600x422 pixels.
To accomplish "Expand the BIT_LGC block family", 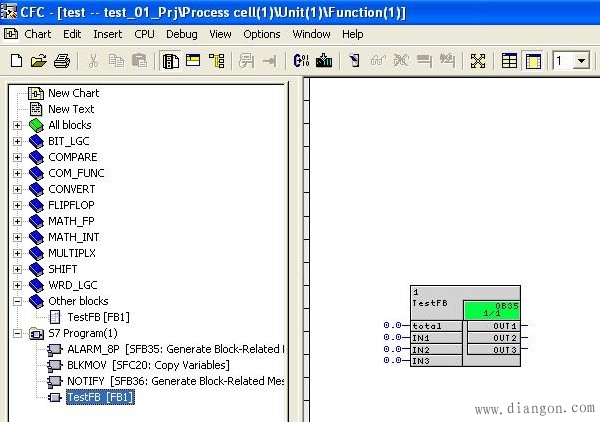I will [x=17, y=141].
